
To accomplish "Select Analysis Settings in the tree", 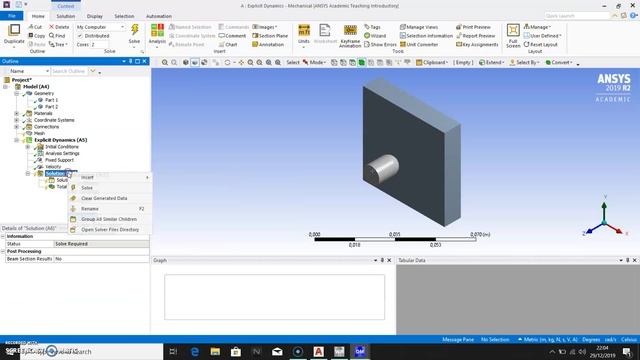I will pyautogui.click(x=62, y=153).
